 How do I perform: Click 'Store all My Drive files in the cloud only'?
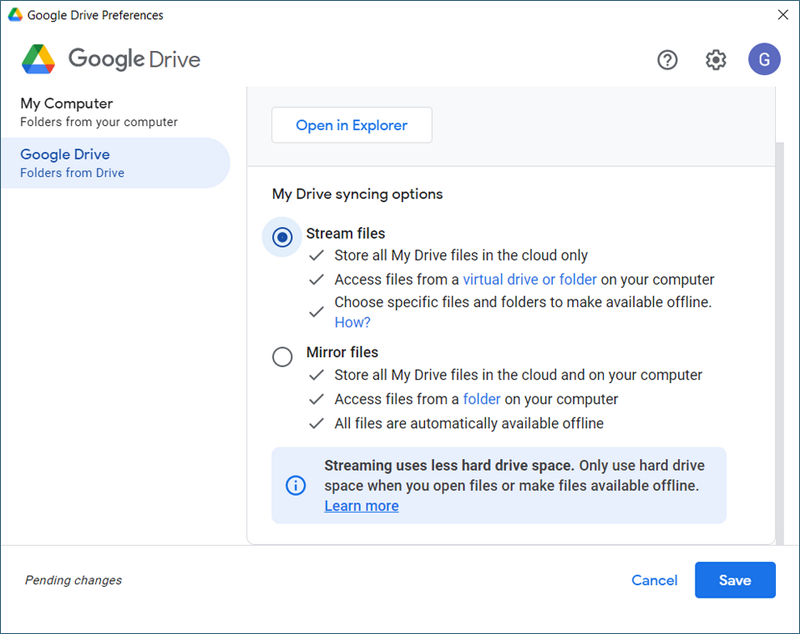coord(461,256)
